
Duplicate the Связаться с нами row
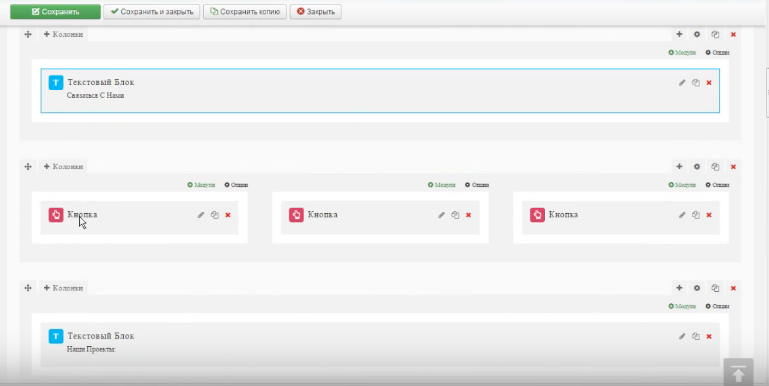pos(715,34)
